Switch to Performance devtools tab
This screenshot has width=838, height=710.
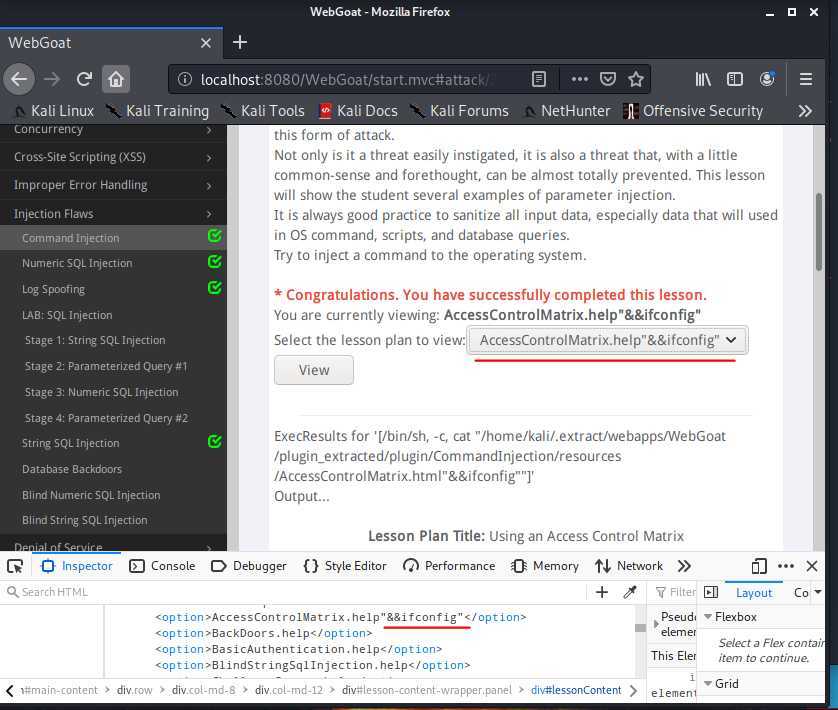[x=449, y=566]
